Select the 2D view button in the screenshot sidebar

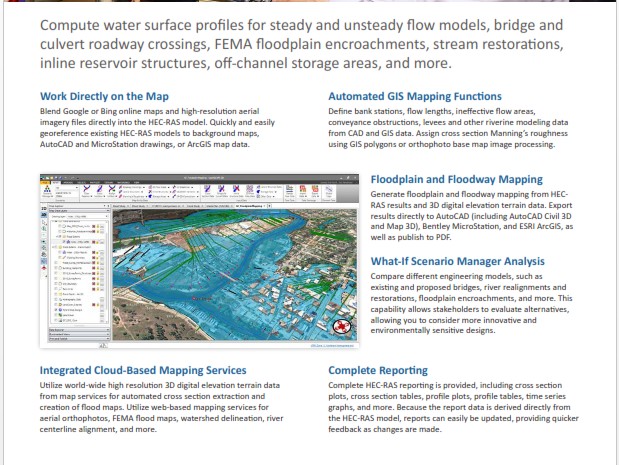tap(44, 208)
